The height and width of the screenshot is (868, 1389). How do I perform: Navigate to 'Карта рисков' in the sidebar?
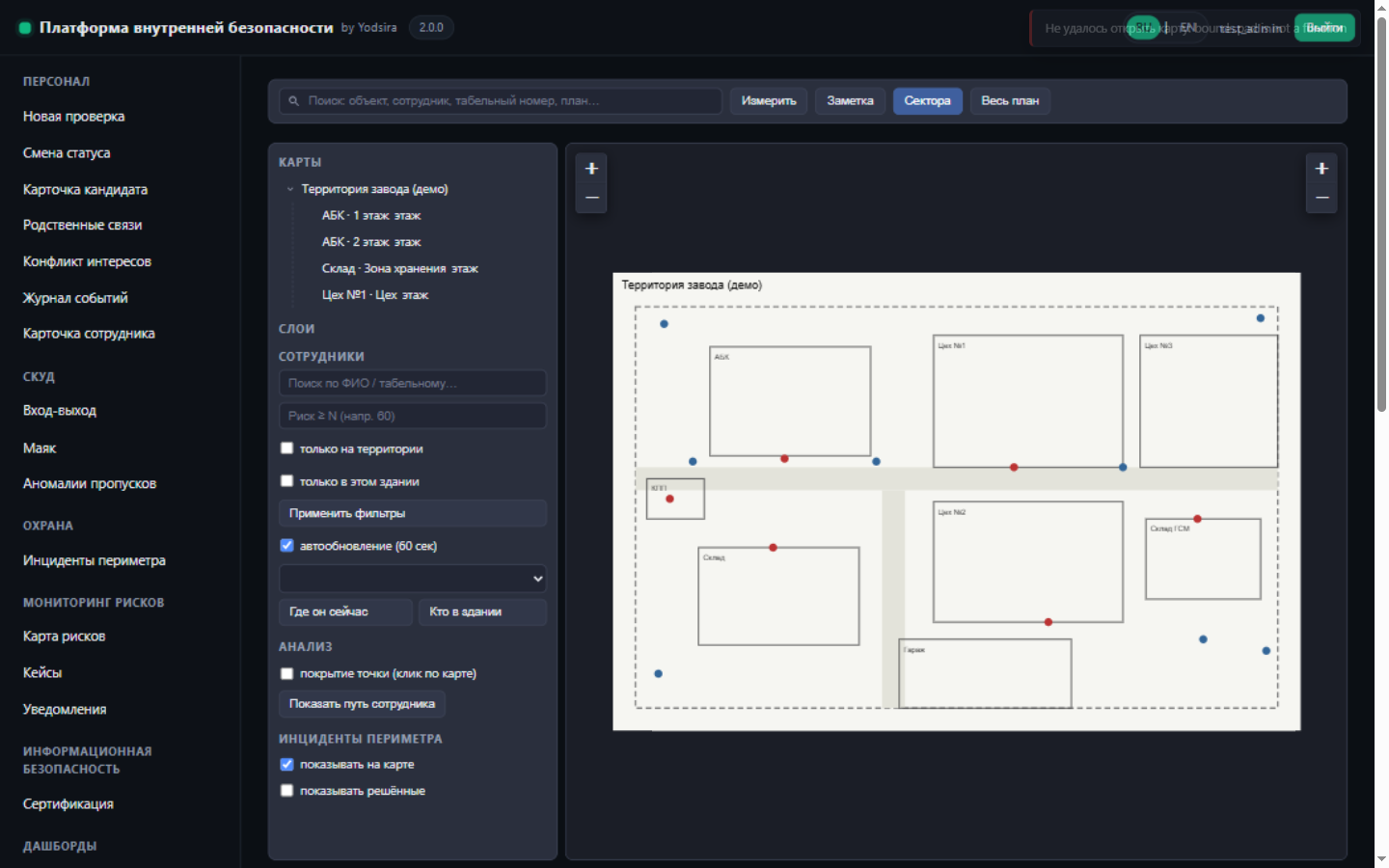coord(65,637)
